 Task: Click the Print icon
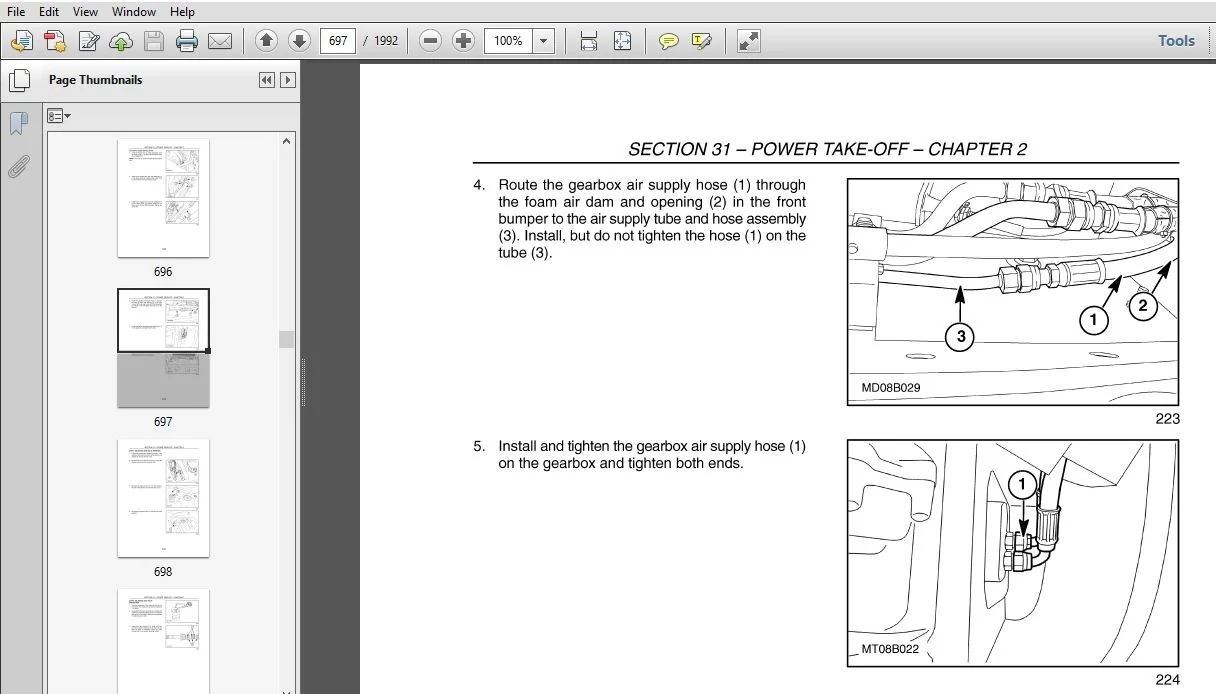tap(186, 41)
